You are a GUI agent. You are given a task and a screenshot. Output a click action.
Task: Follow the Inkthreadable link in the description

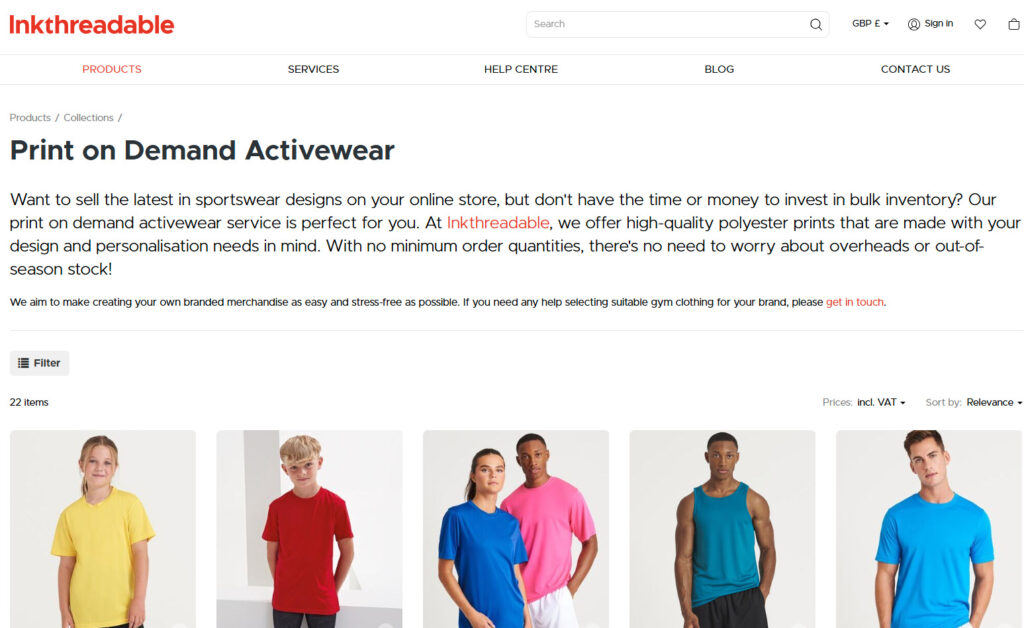498,223
